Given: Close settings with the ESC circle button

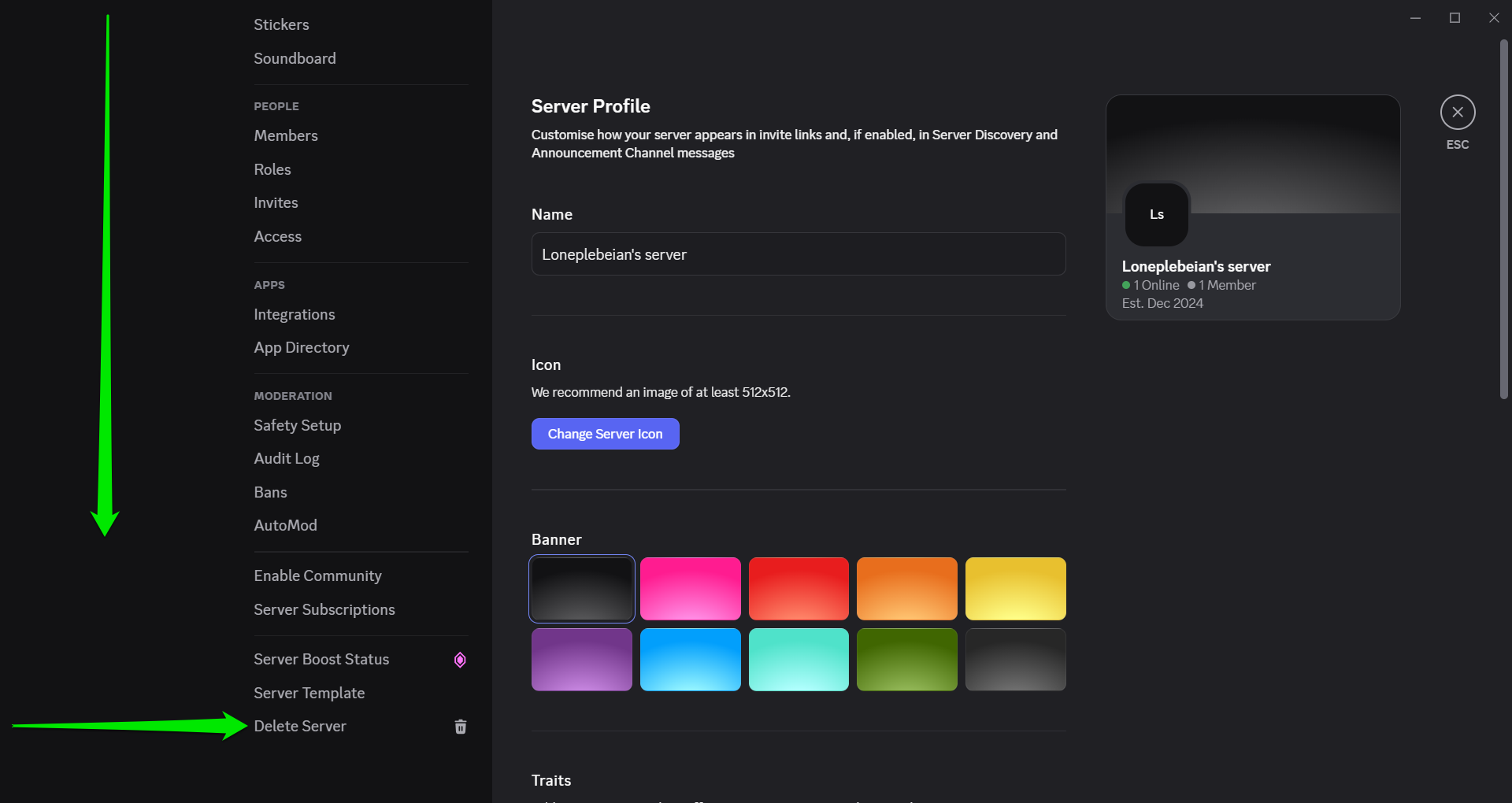Looking at the screenshot, I should pyautogui.click(x=1457, y=113).
